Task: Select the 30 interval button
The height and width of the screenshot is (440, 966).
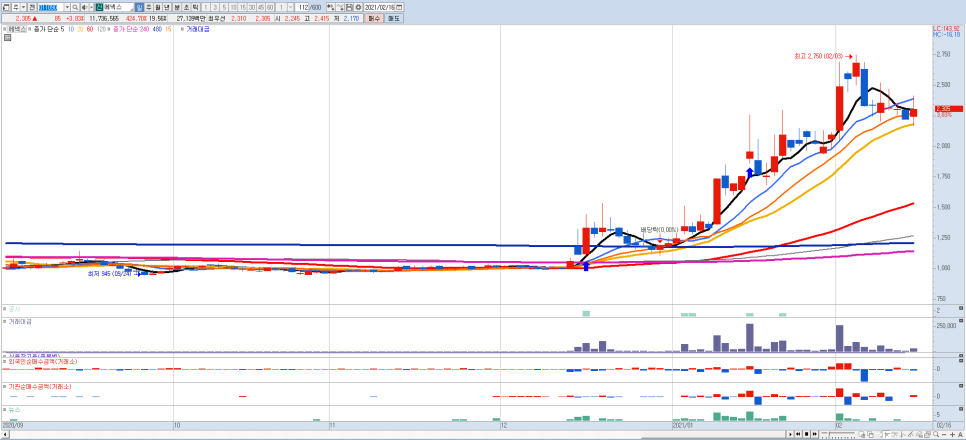Action: (x=251, y=7)
